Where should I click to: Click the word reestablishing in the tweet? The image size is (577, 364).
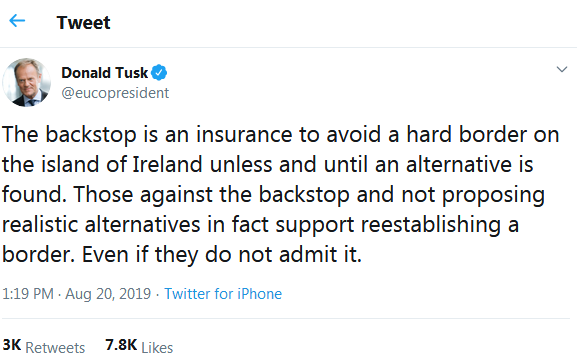coord(431,225)
